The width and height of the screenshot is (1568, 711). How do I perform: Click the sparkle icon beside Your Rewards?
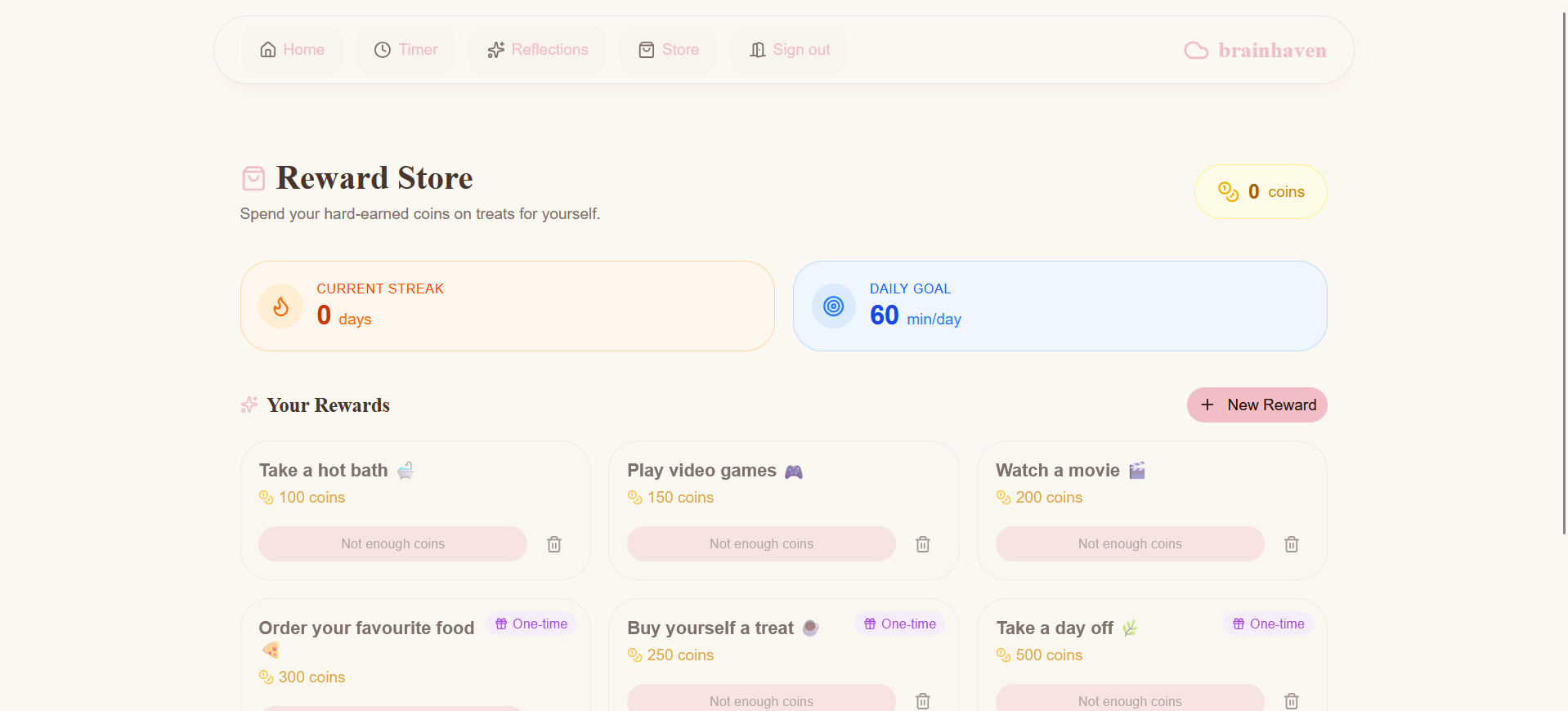249,405
